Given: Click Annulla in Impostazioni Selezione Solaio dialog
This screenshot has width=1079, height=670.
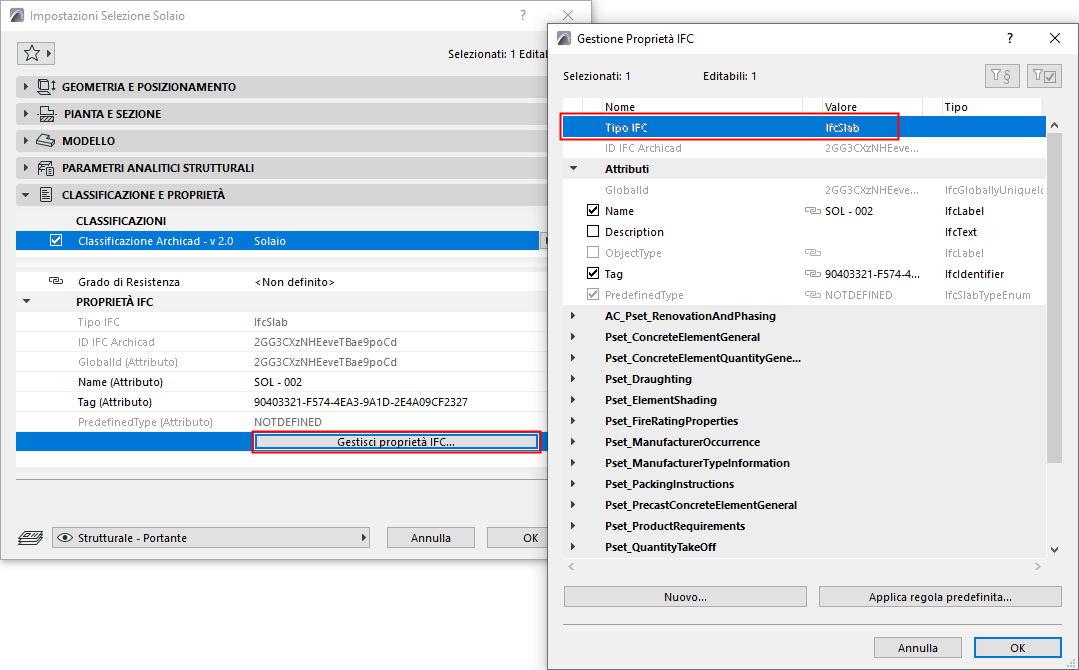Looking at the screenshot, I should 431,538.
